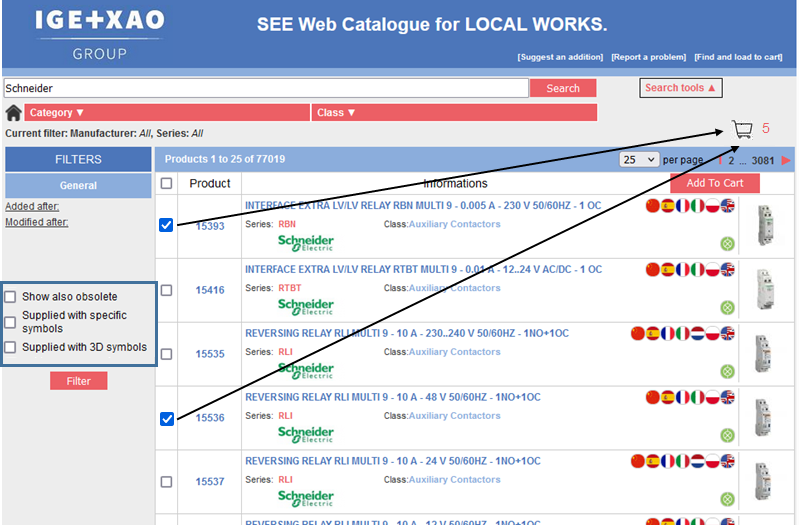Viewport: 799px width, 525px height.
Task: Enable Supplied with specific symbols option
Action: 10,322
